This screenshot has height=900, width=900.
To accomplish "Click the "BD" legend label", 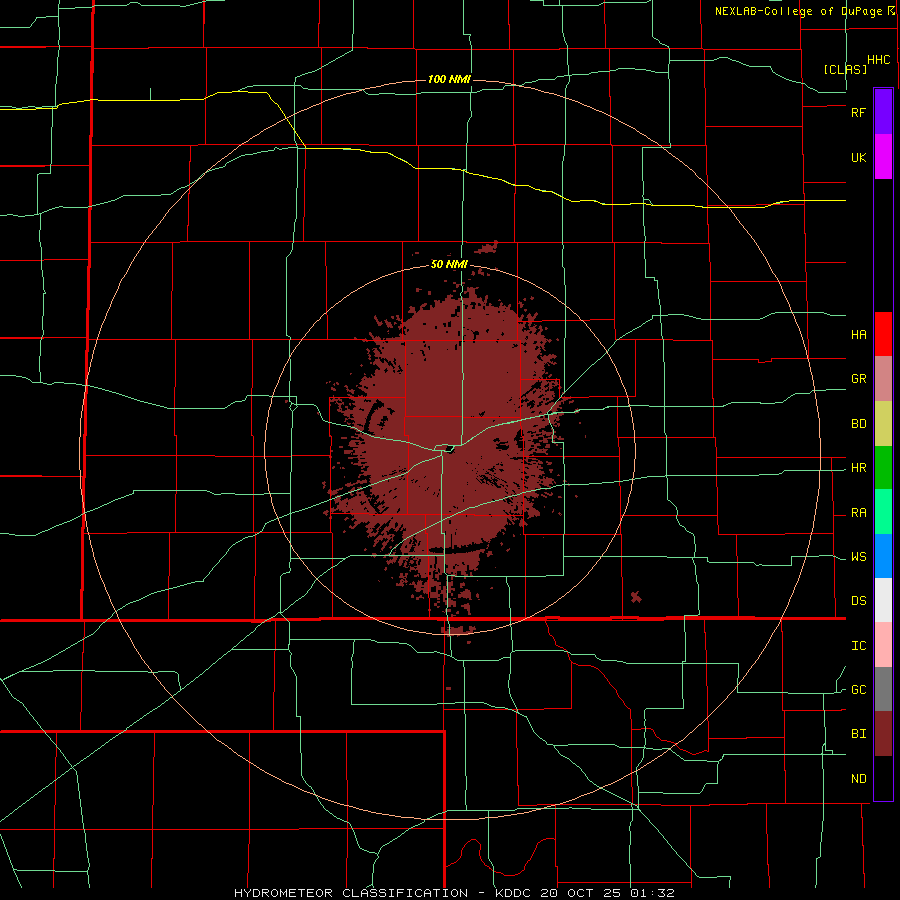I will [x=858, y=424].
